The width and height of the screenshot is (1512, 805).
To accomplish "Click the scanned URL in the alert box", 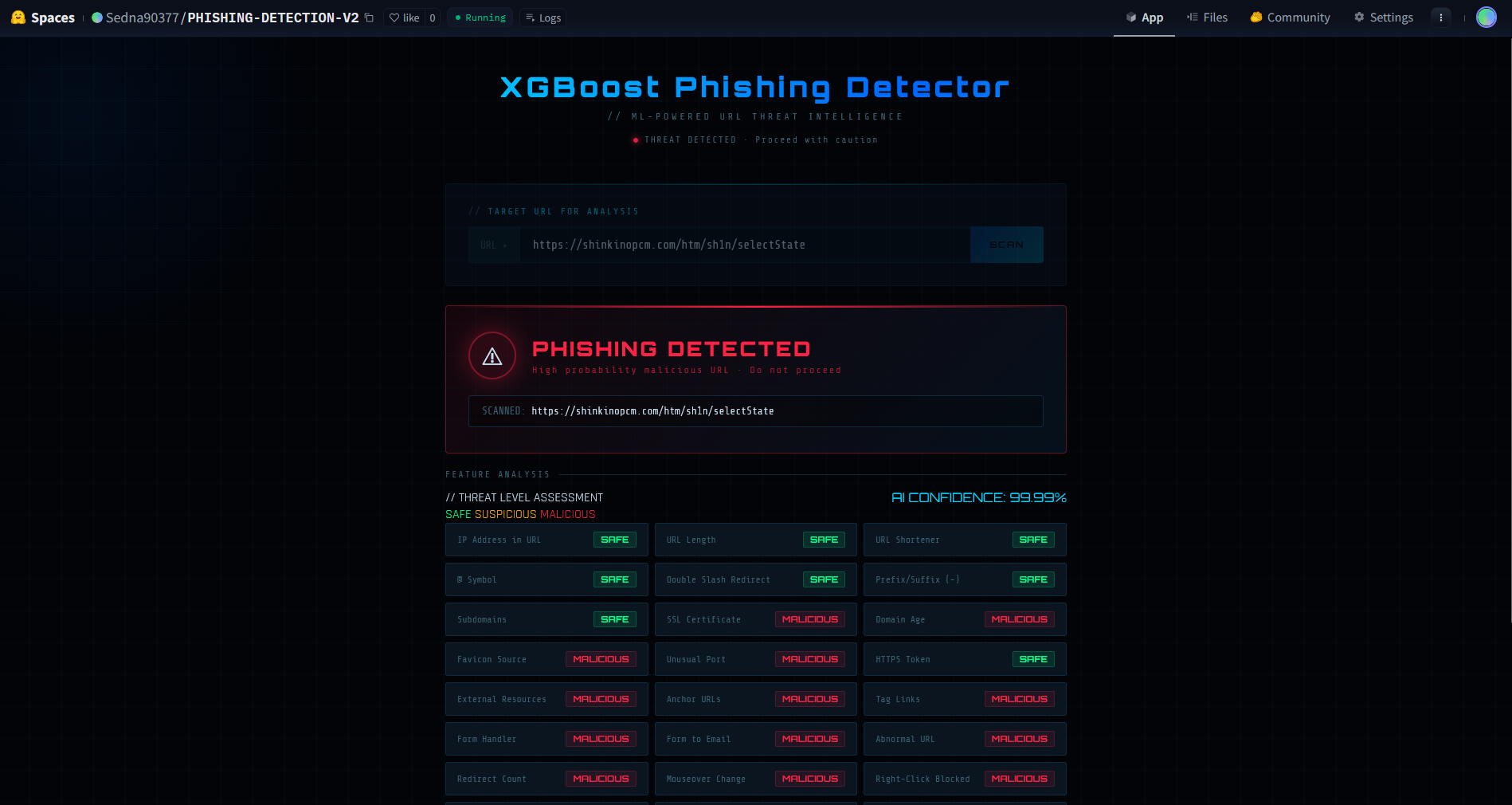I will pos(652,411).
